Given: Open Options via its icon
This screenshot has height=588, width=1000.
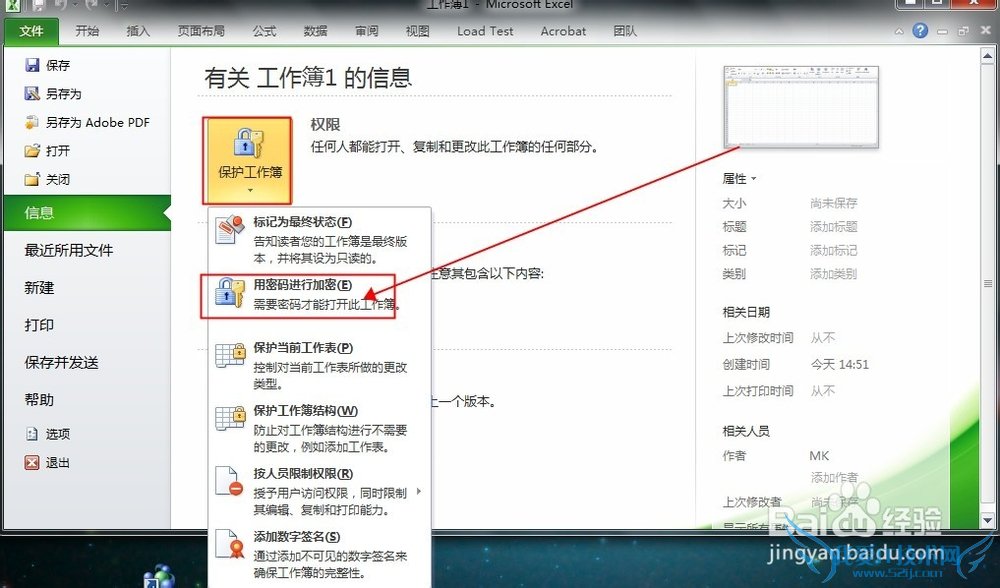Looking at the screenshot, I should [x=32, y=434].
